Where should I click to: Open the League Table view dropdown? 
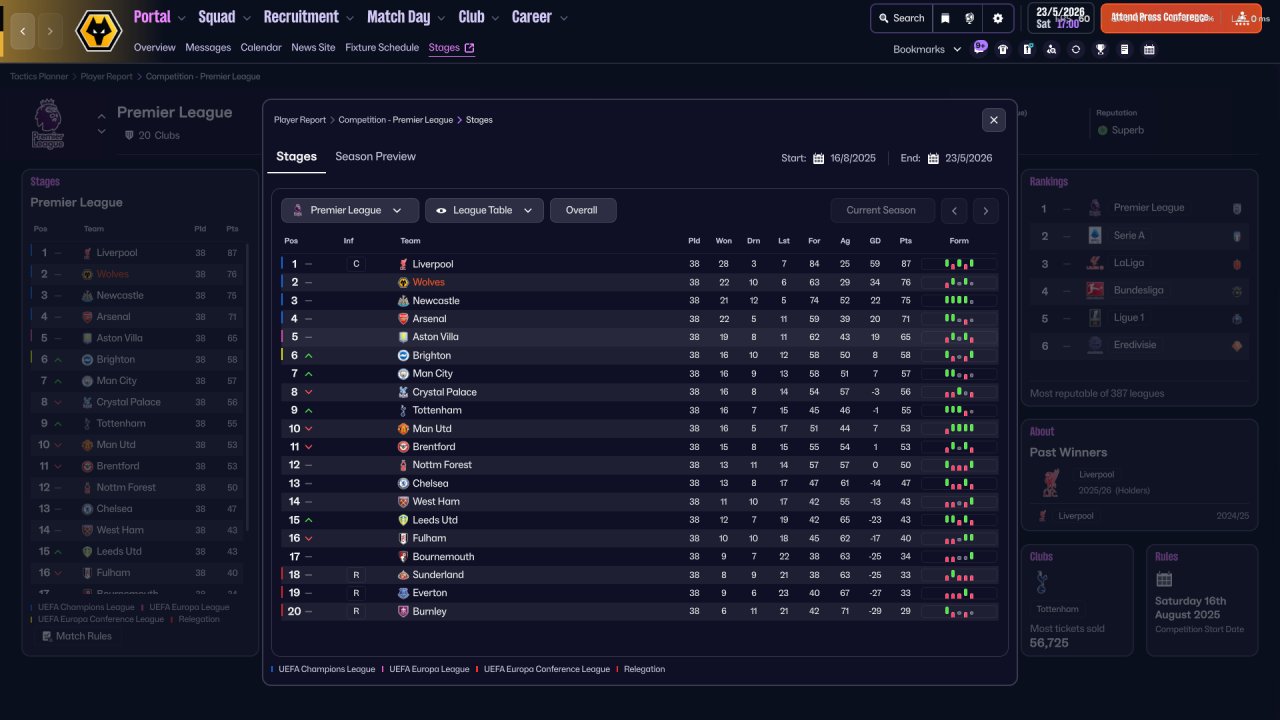[485, 210]
